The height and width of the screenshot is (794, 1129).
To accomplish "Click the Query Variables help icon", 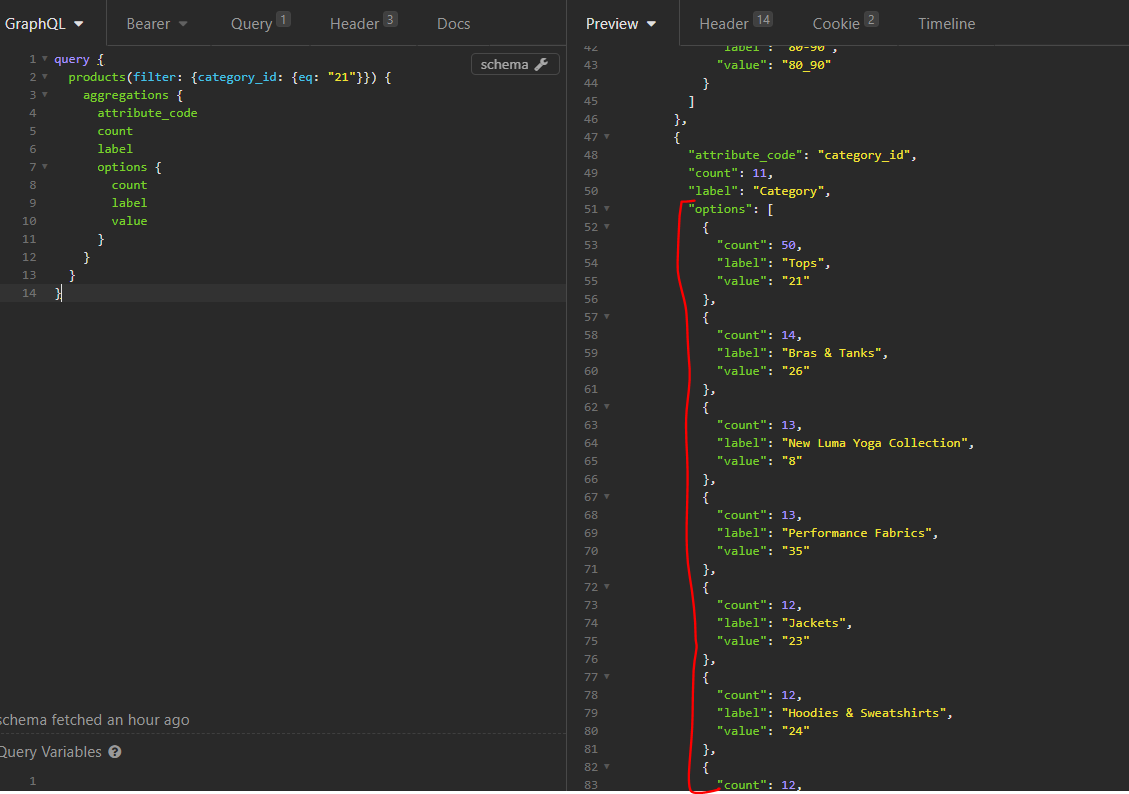I will [x=114, y=752].
